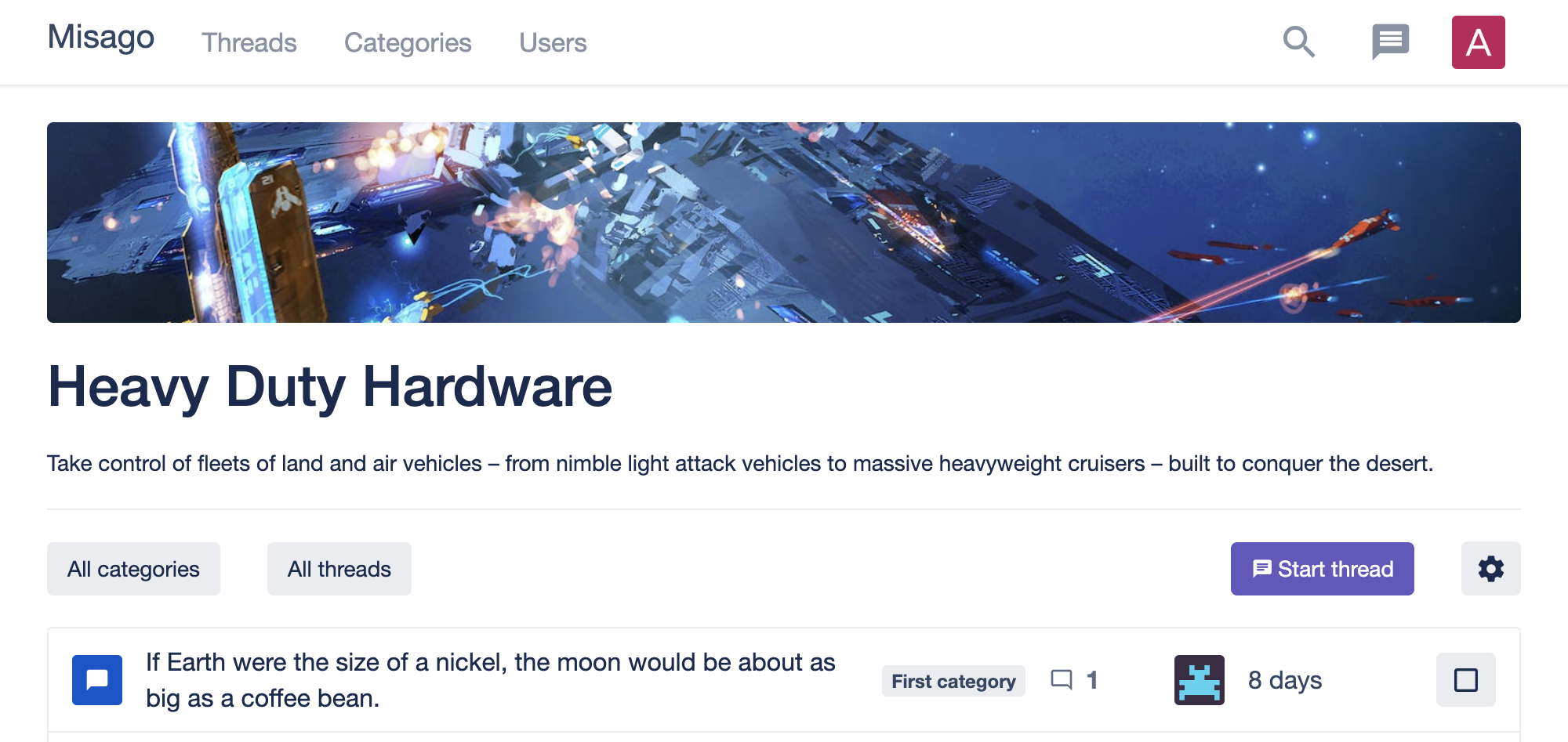
Task: Open the Categories nav item
Action: pos(408,43)
